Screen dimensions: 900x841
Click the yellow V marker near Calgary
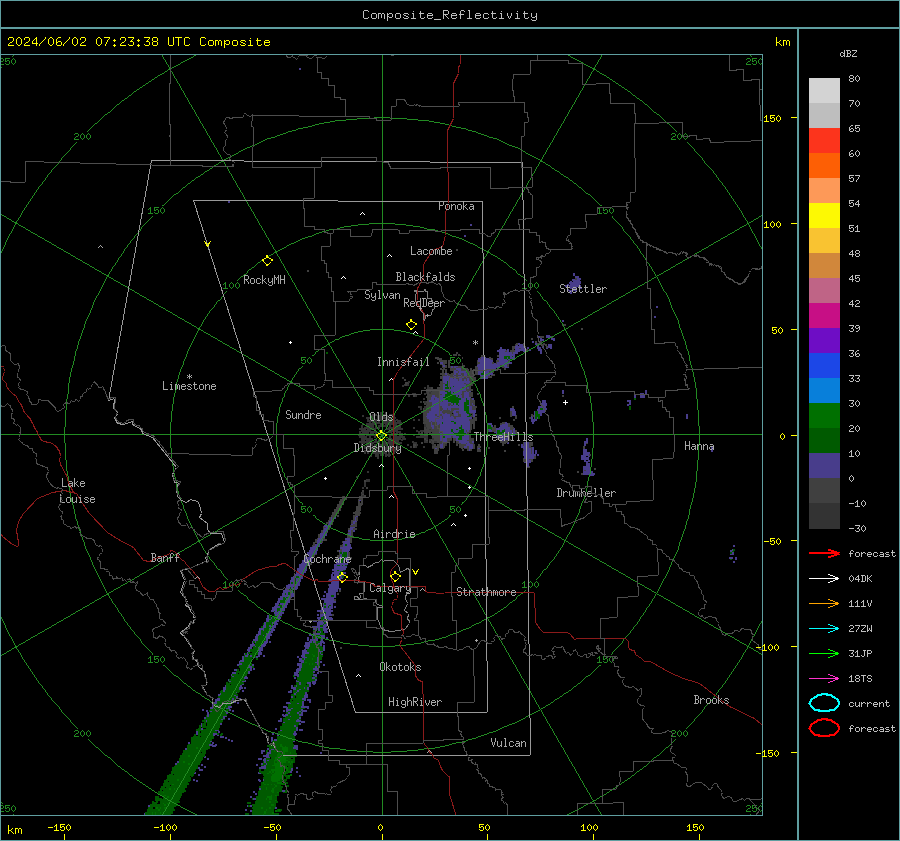(416, 572)
